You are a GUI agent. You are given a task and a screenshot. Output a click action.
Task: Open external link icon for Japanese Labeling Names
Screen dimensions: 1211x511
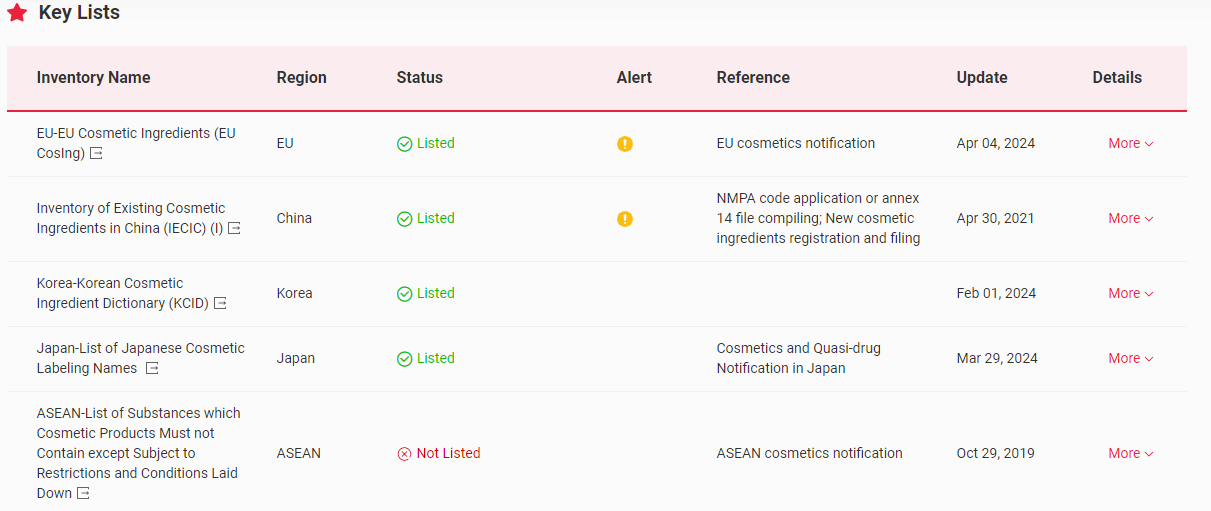(x=152, y=369)
